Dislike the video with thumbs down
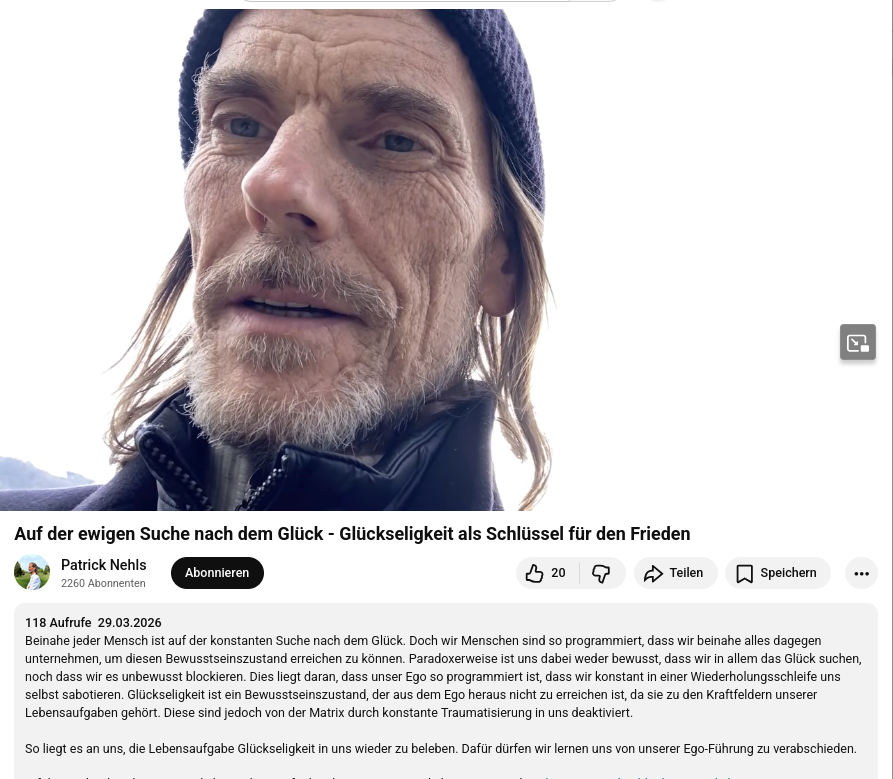 pos(601,573)
